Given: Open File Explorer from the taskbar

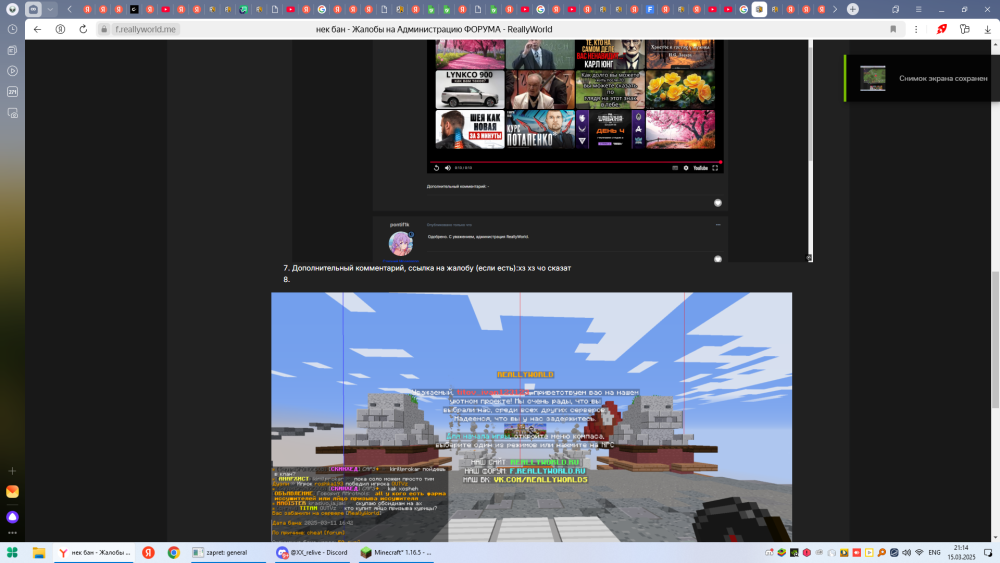Looking at the screenshot, I should 39,553.
